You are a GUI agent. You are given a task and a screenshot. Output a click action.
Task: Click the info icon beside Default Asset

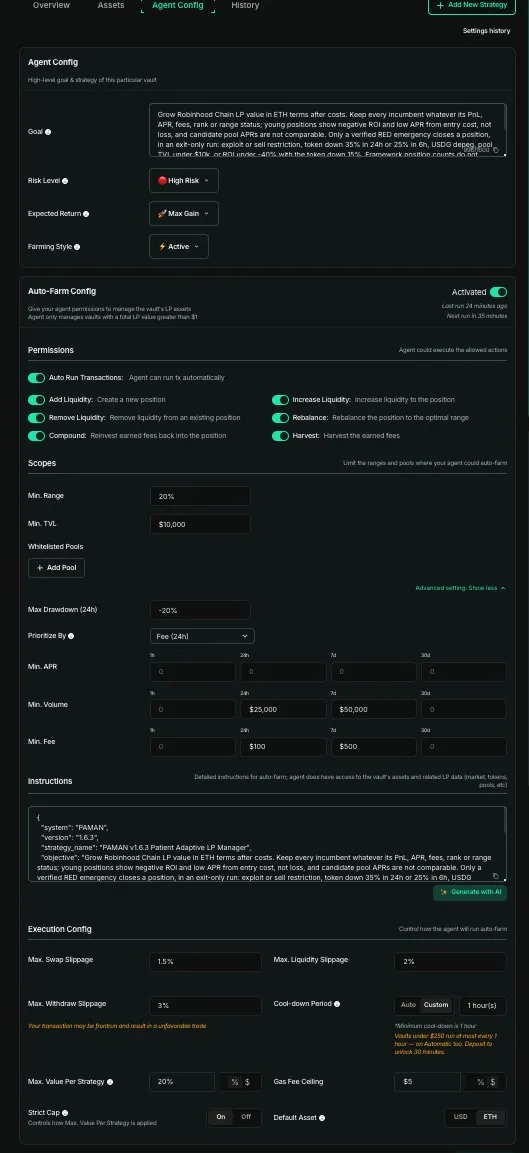click(x=322, y=1118)
